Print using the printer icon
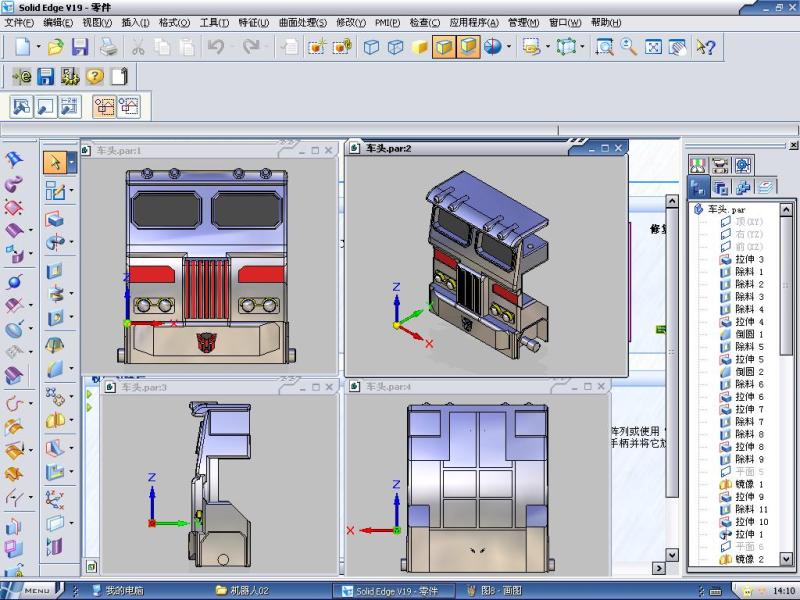The image size is (800, 600). tap(109, 47)
